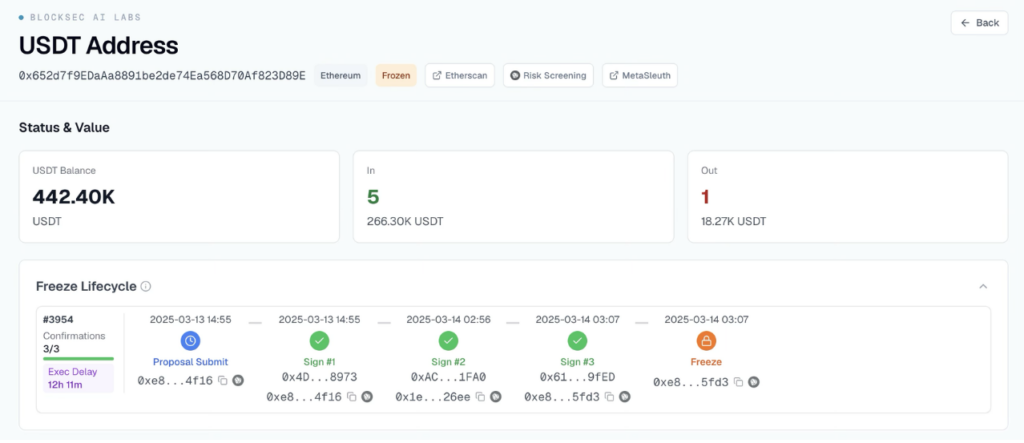Click the Out count value 1
Screen dimensions: 1024x443
click(x=705, y=197)
